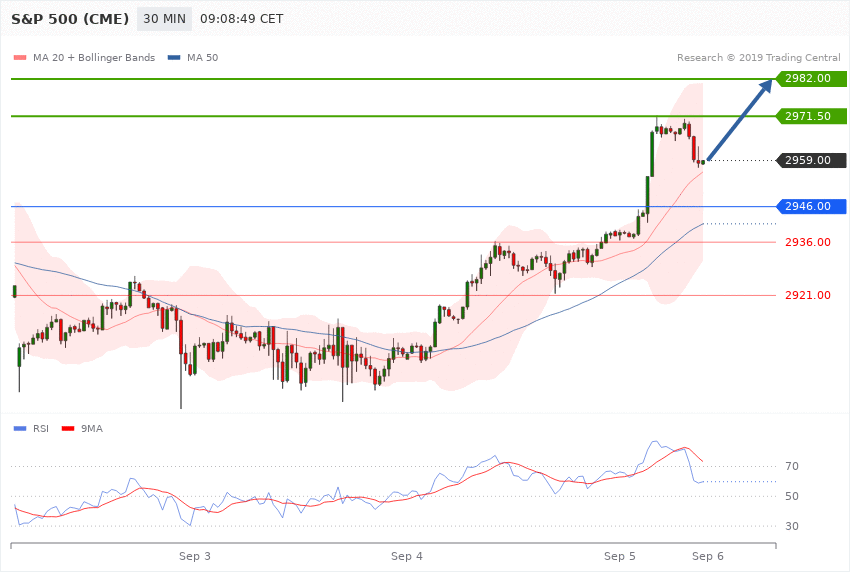Click the Research © 2019 Trading Central credit
This screenshot has width=850, height=576.
(758, 57)
